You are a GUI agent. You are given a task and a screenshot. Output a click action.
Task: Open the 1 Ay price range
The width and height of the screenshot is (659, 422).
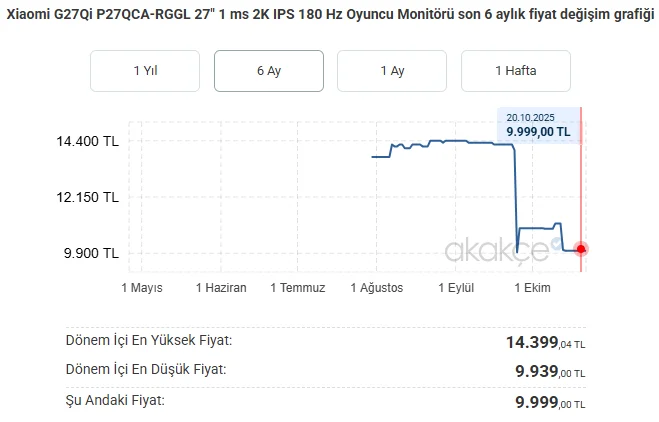pos(392,71)
